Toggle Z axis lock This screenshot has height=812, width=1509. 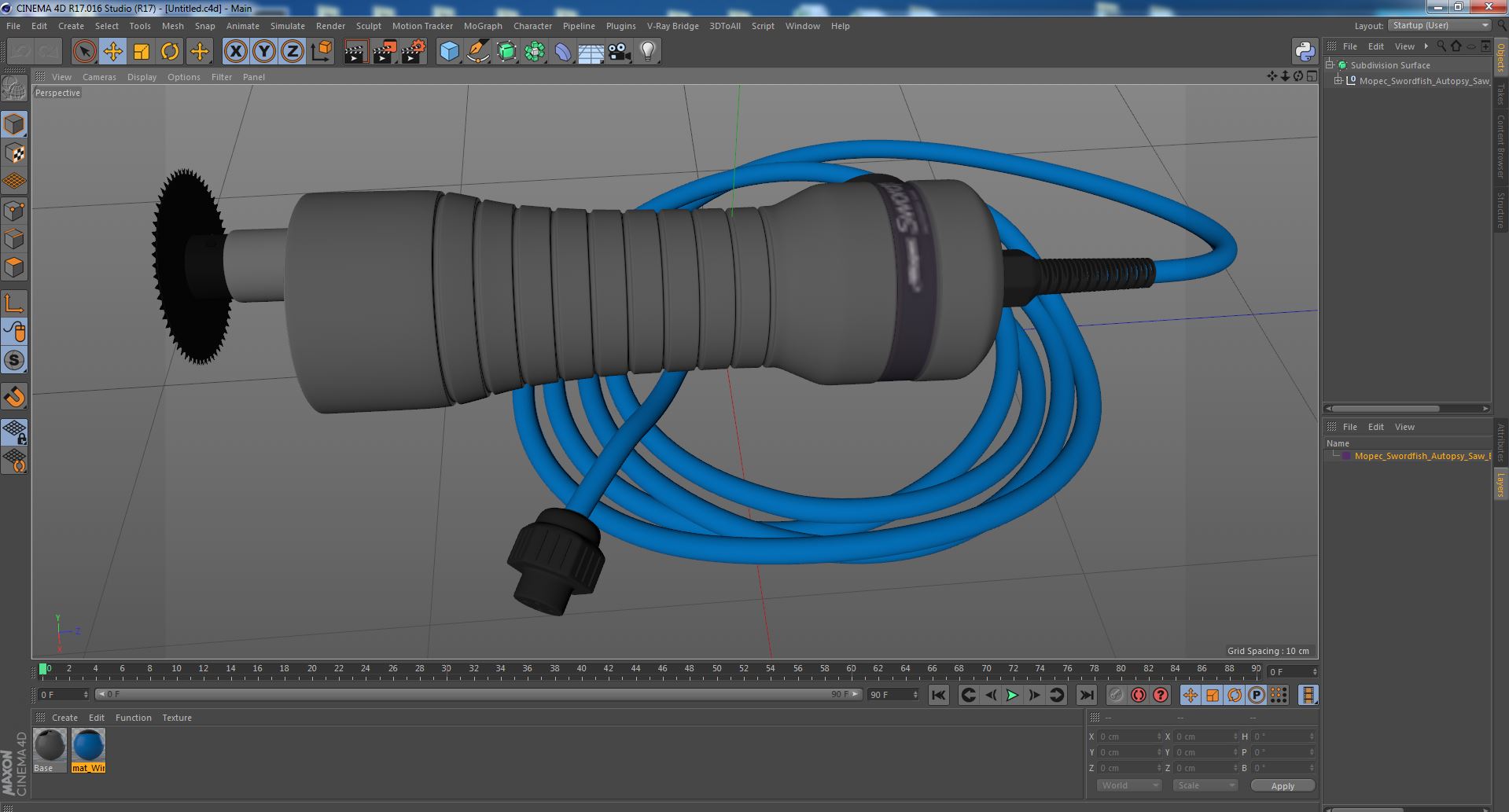click(x=293, y=52)
